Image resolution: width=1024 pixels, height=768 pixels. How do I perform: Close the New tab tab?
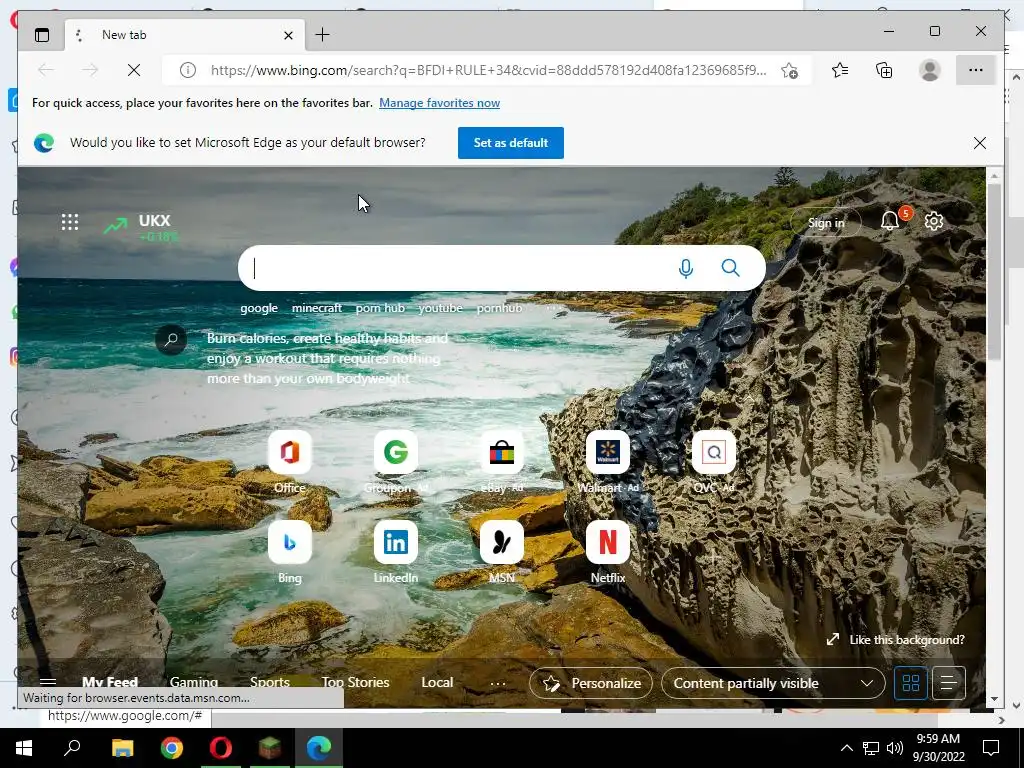tap(288, 35)
